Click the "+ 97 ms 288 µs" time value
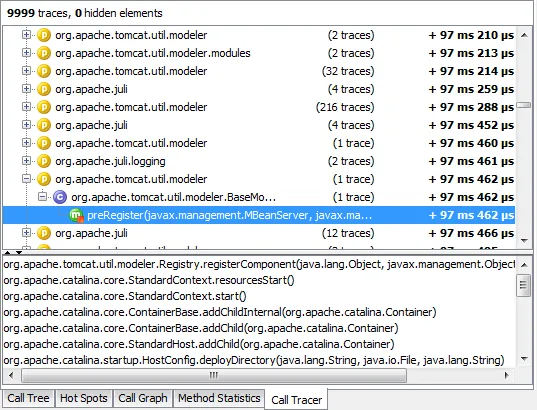 pos(471,107)
